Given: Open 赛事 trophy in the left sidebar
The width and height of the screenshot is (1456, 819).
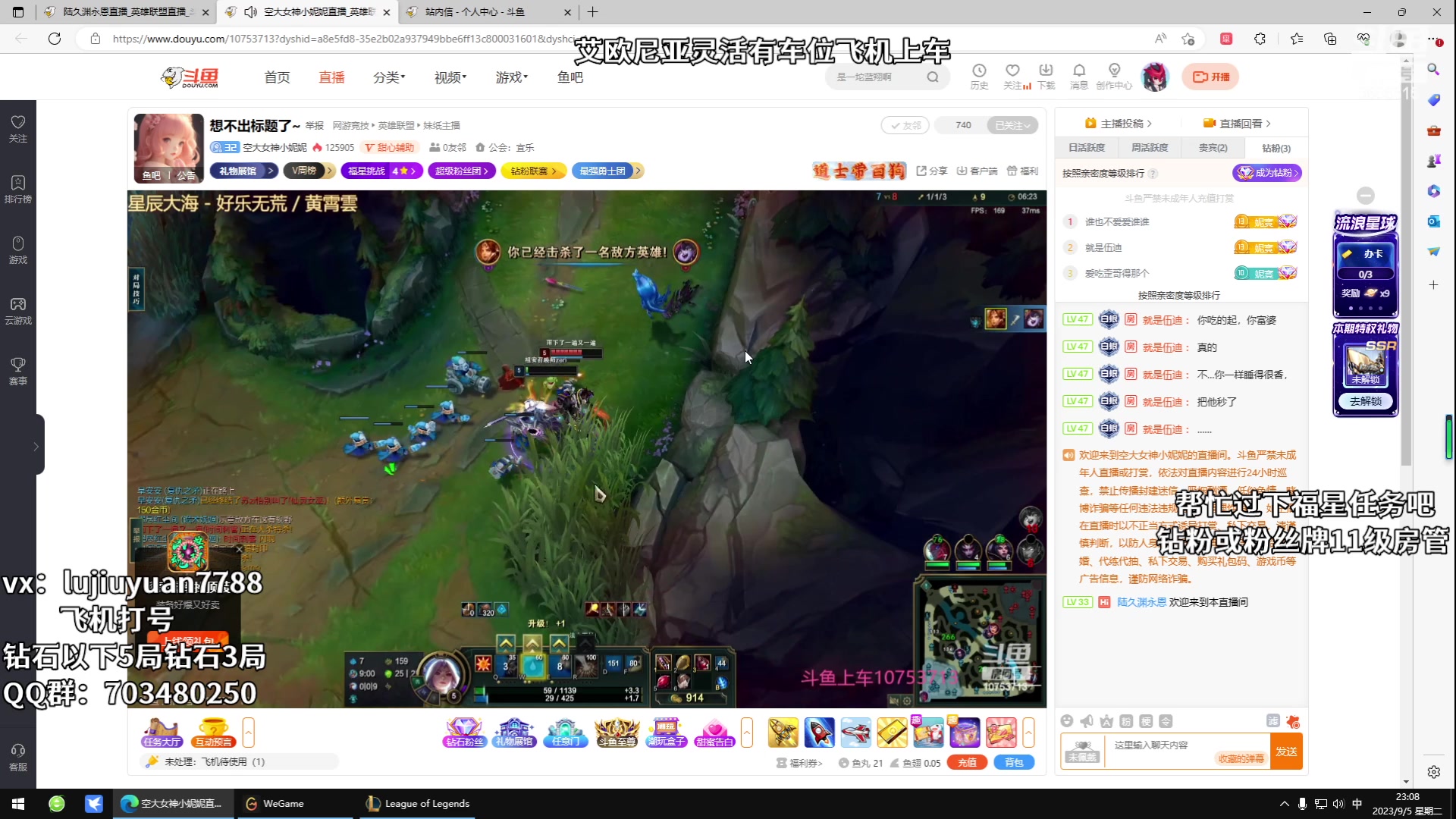Looking at the screenshot, I should pyautogui.click(x=18, y=371).
